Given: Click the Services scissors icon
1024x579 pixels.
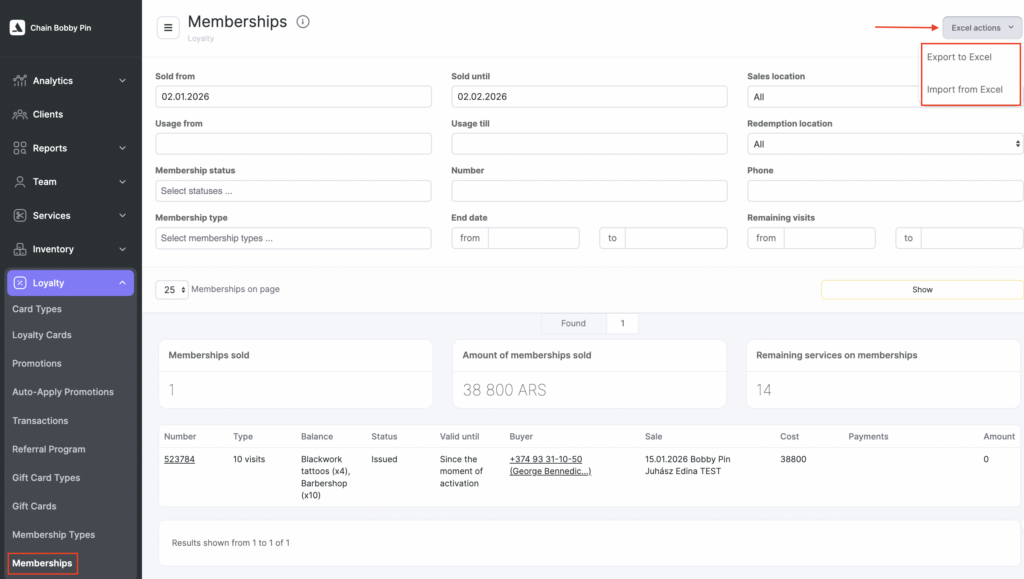Looking at the screenshot, I should [x=20, y=216].
